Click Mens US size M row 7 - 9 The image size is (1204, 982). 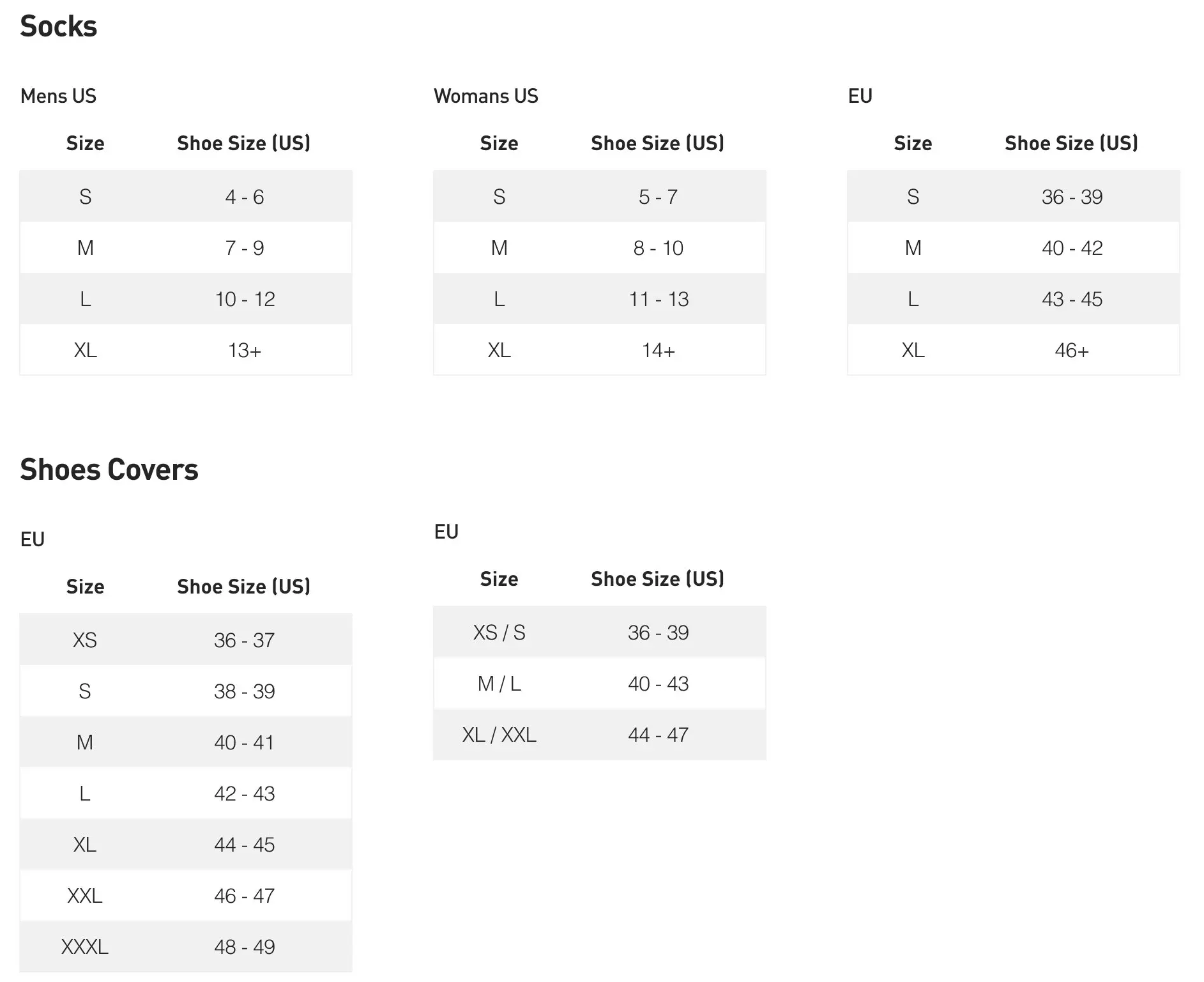tap(186, 247)
